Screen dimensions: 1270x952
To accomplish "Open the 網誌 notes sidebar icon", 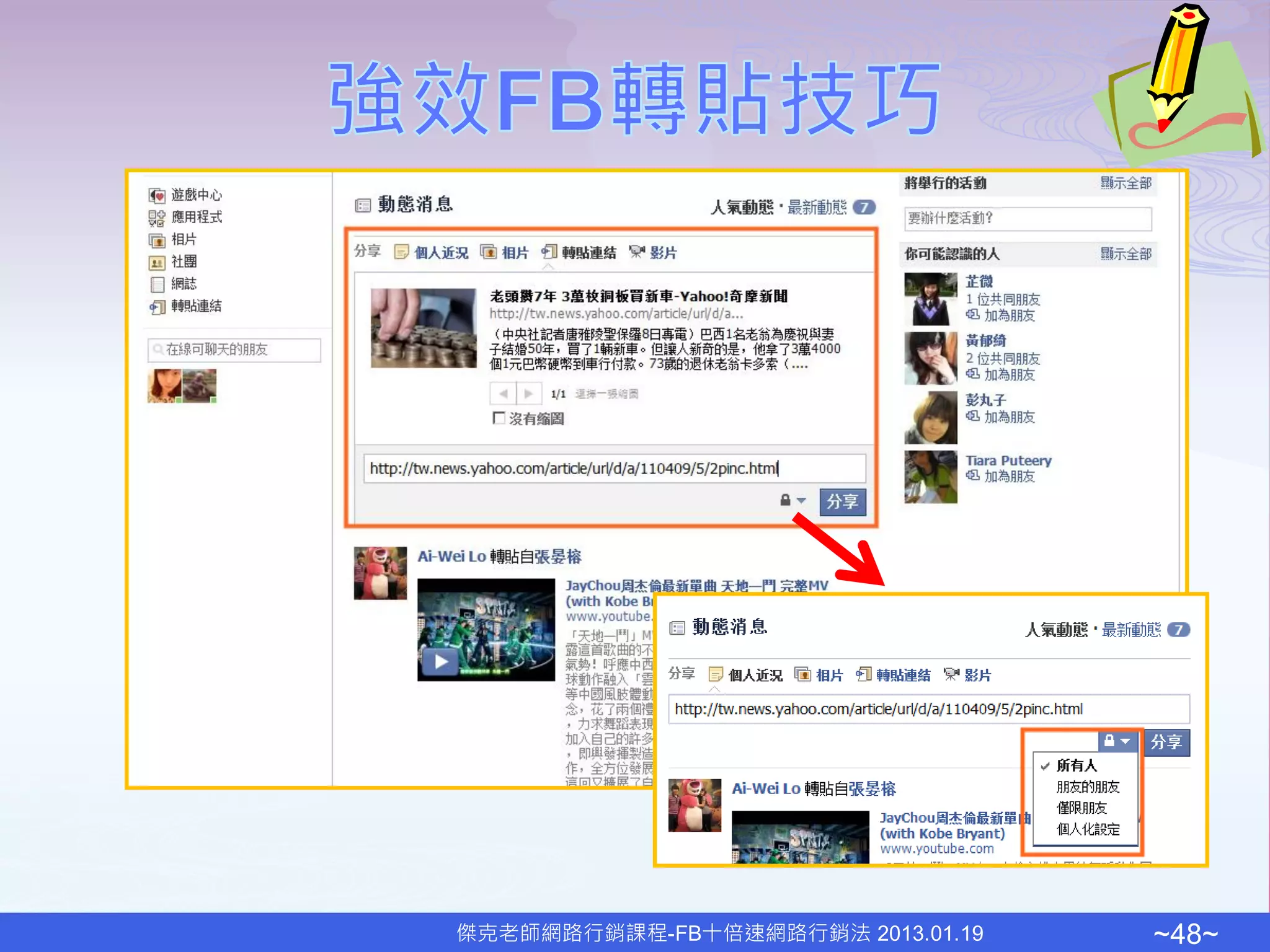I will click(x=157, y=284).
